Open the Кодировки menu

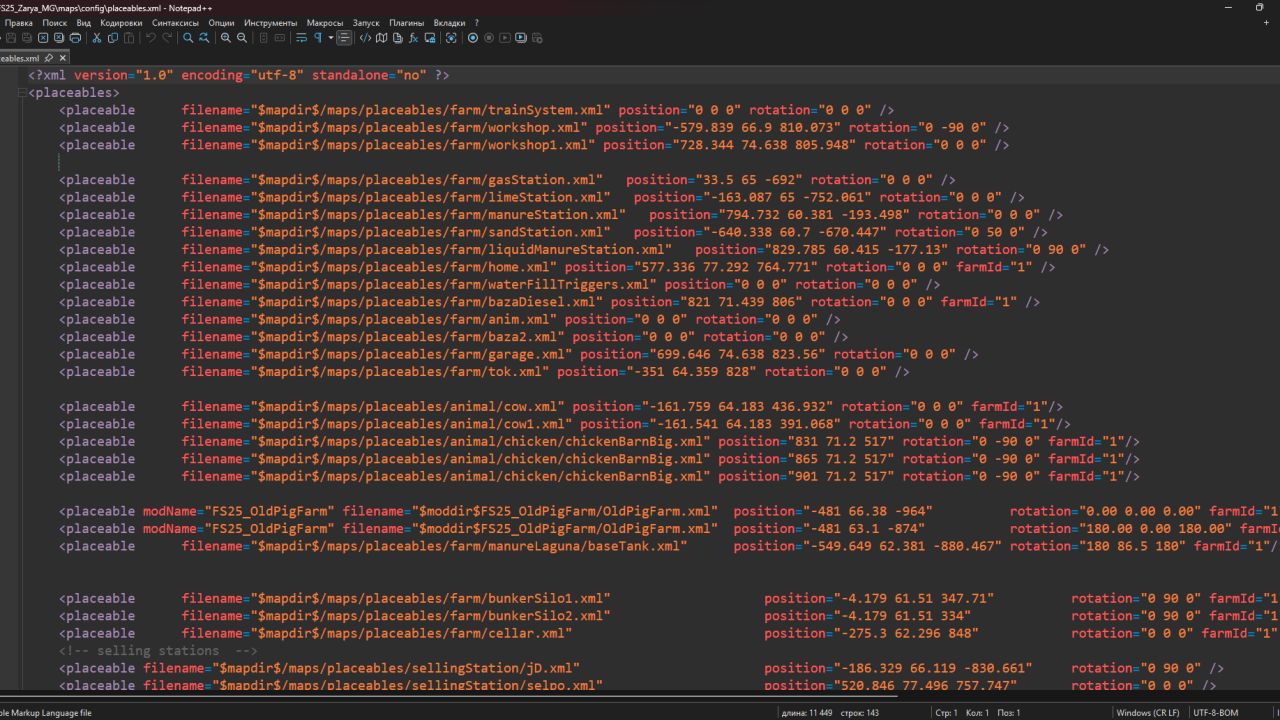pyautogui.click(x=121, y=22)
